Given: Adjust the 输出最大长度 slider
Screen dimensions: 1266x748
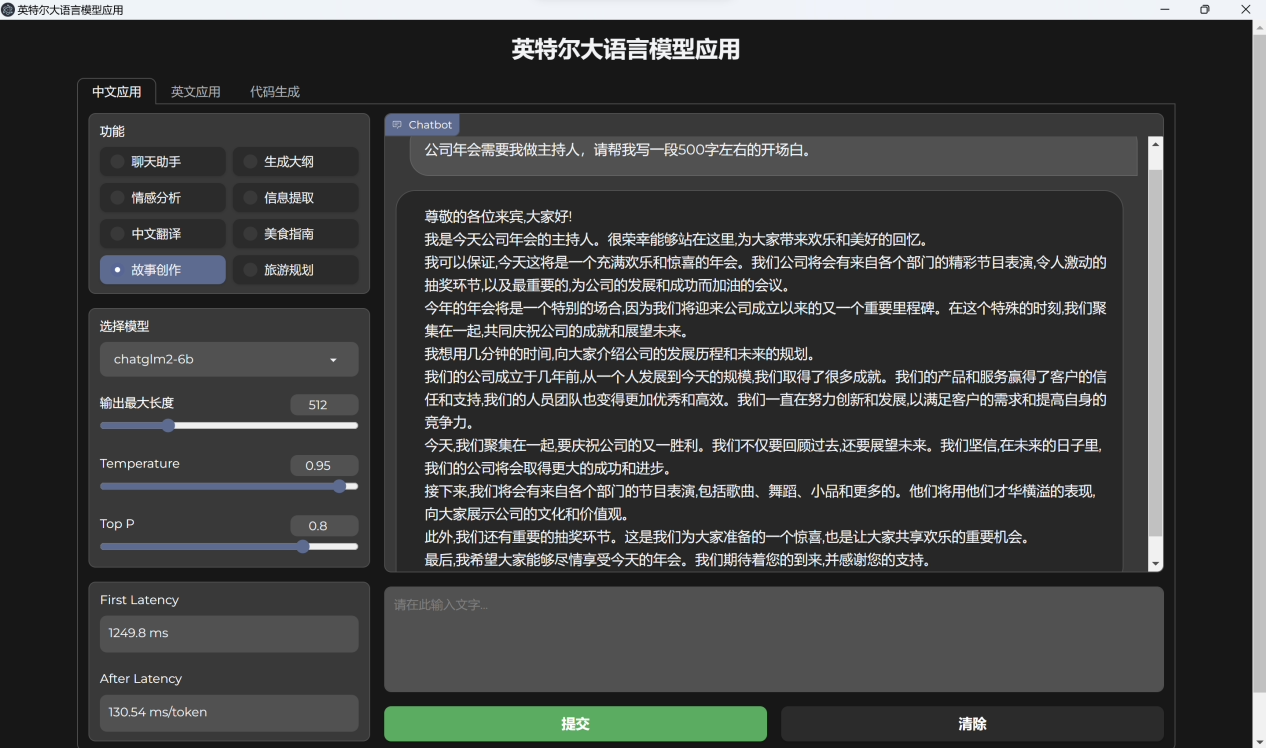Looking at the screenshot, I should [229, 426].
